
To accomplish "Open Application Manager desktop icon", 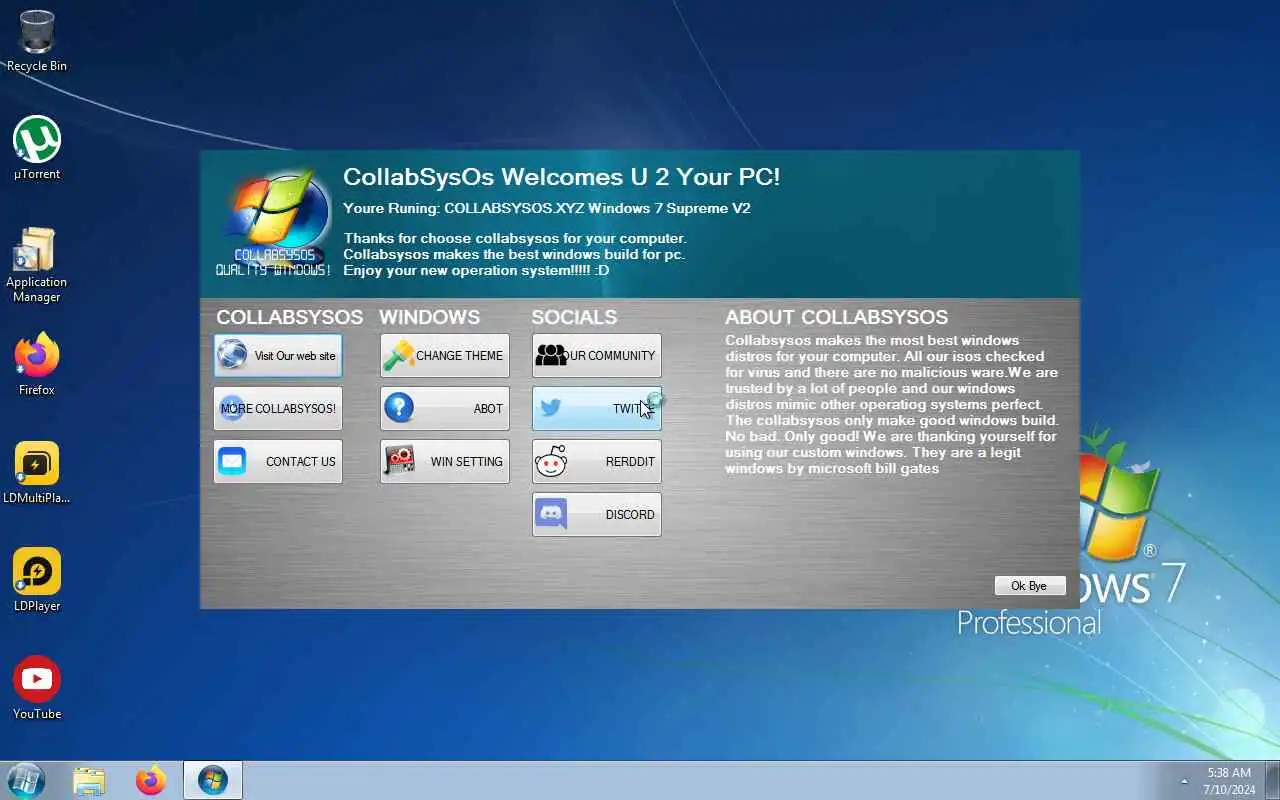I will 37,264.
